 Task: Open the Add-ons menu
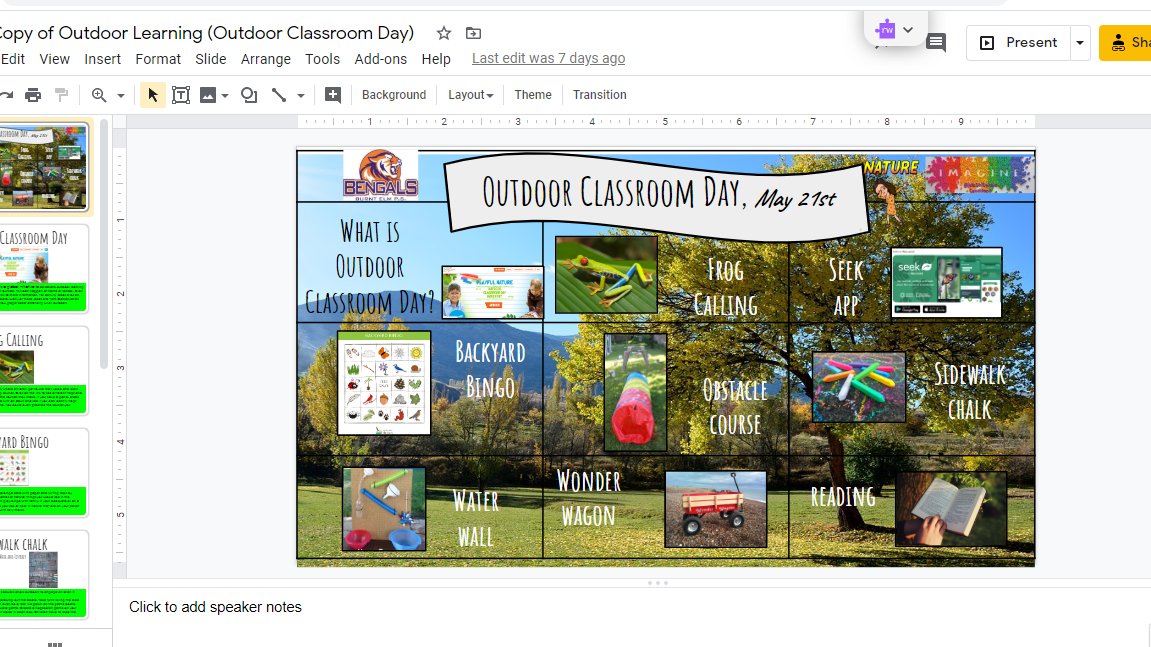pyautogui.click(x=380, y=59)
